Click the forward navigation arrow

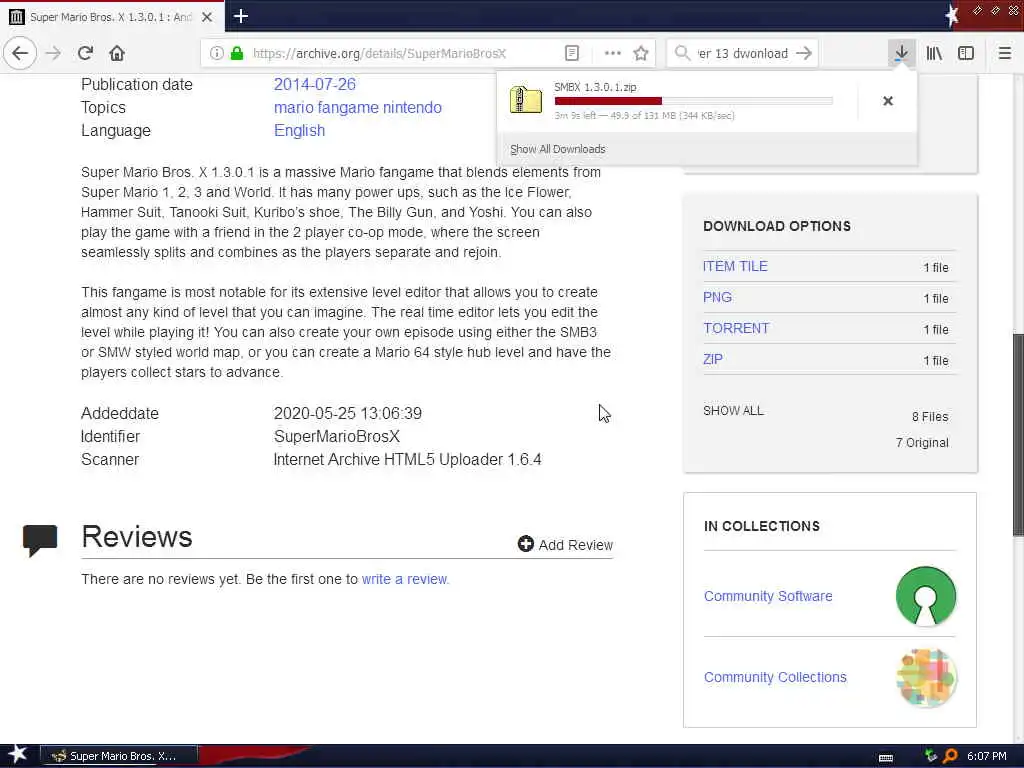click(x=54, y=53)
